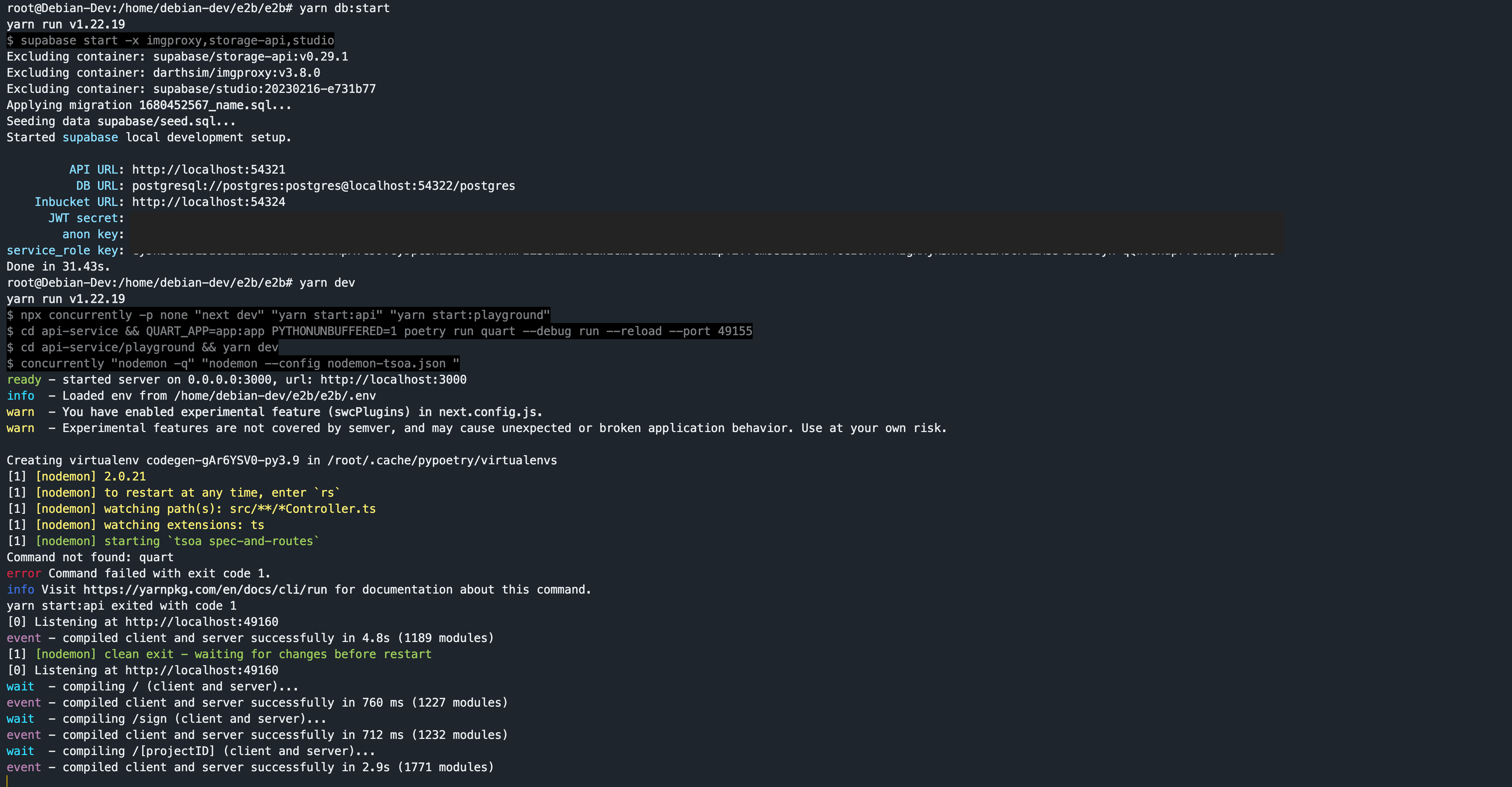Screen dimensions: 1512x787
Task: Click the Inbucket URL http://localhost:54324
Action: click(208, 202)
